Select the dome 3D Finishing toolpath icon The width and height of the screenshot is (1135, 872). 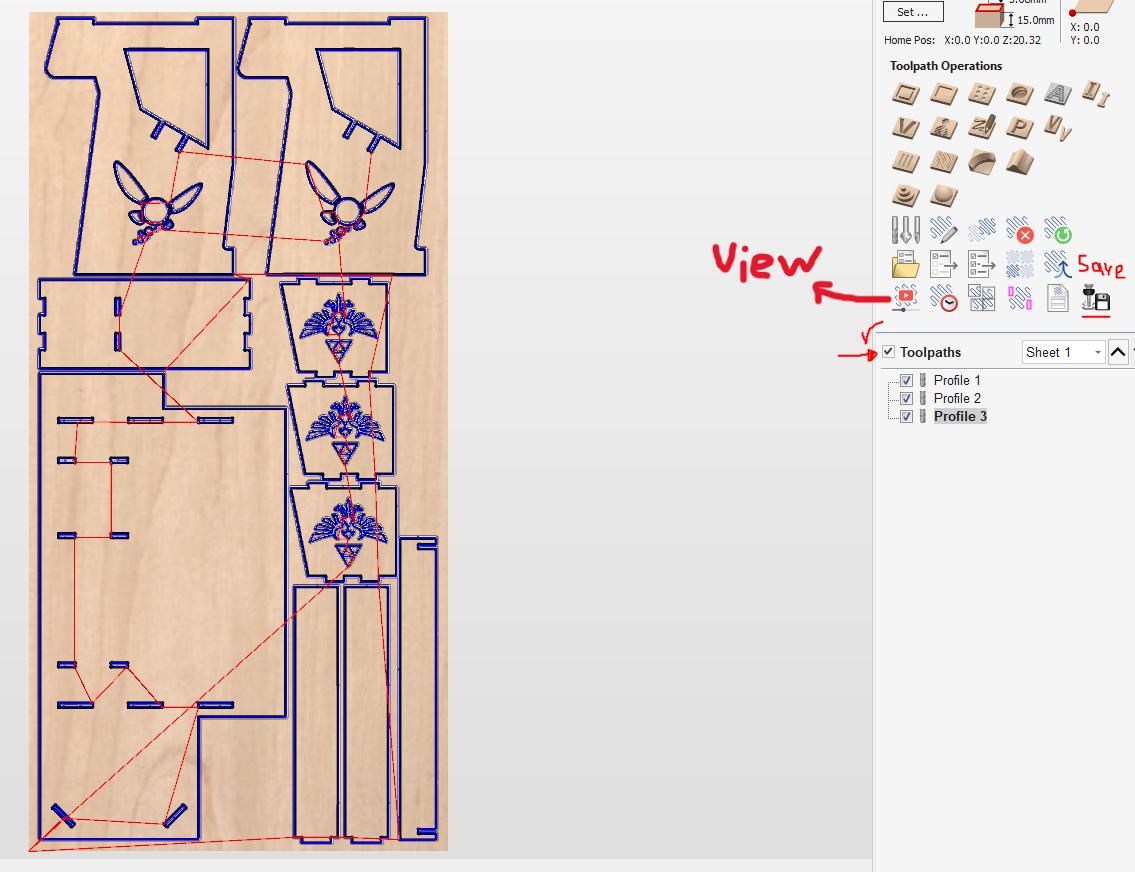944,195
